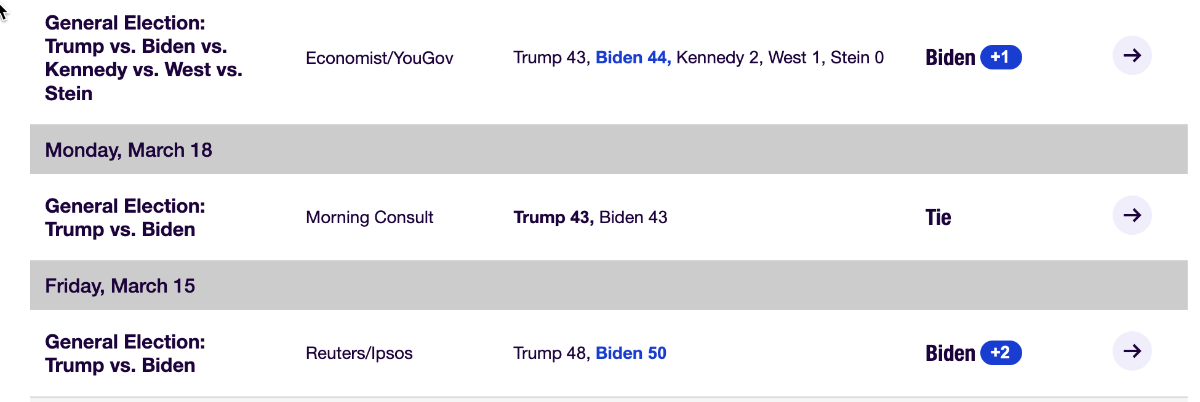The width and height of the screenshot is (1200, 402).
Task: Select the Monday, March 18 date header
Action: pyautogui.click(x=128, y=150)
